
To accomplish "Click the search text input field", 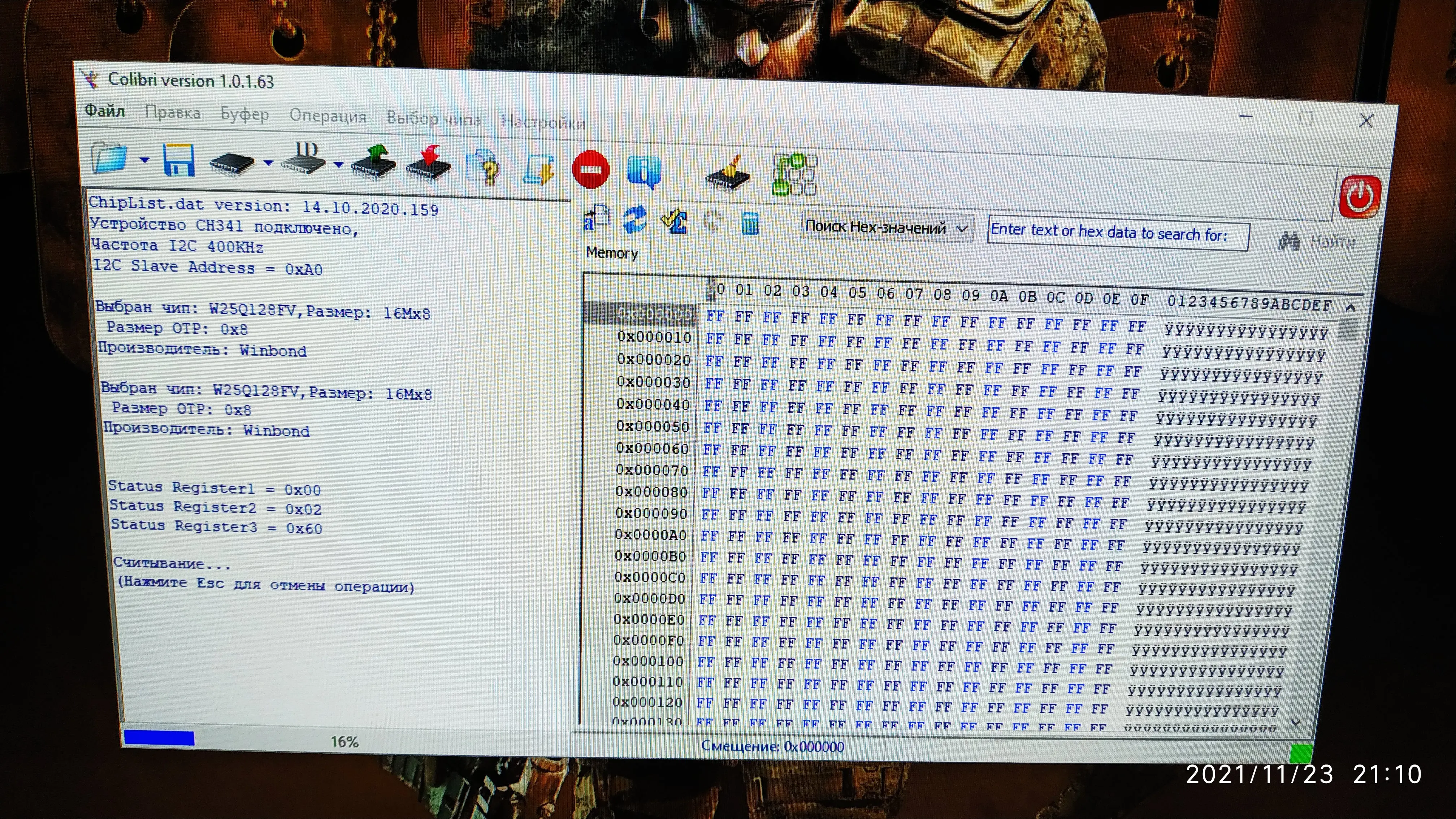I will [x=1117, y=233].
